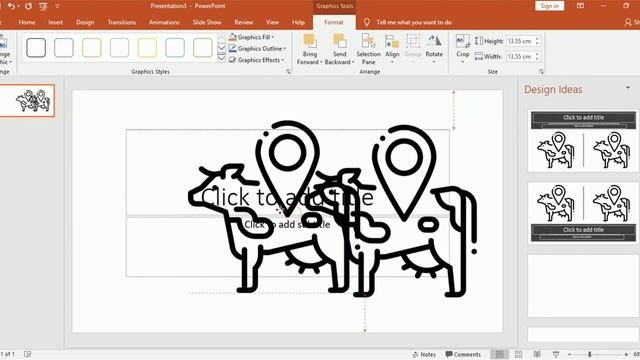Open the Insert tab
640x360 pixels.
[56, 22]
